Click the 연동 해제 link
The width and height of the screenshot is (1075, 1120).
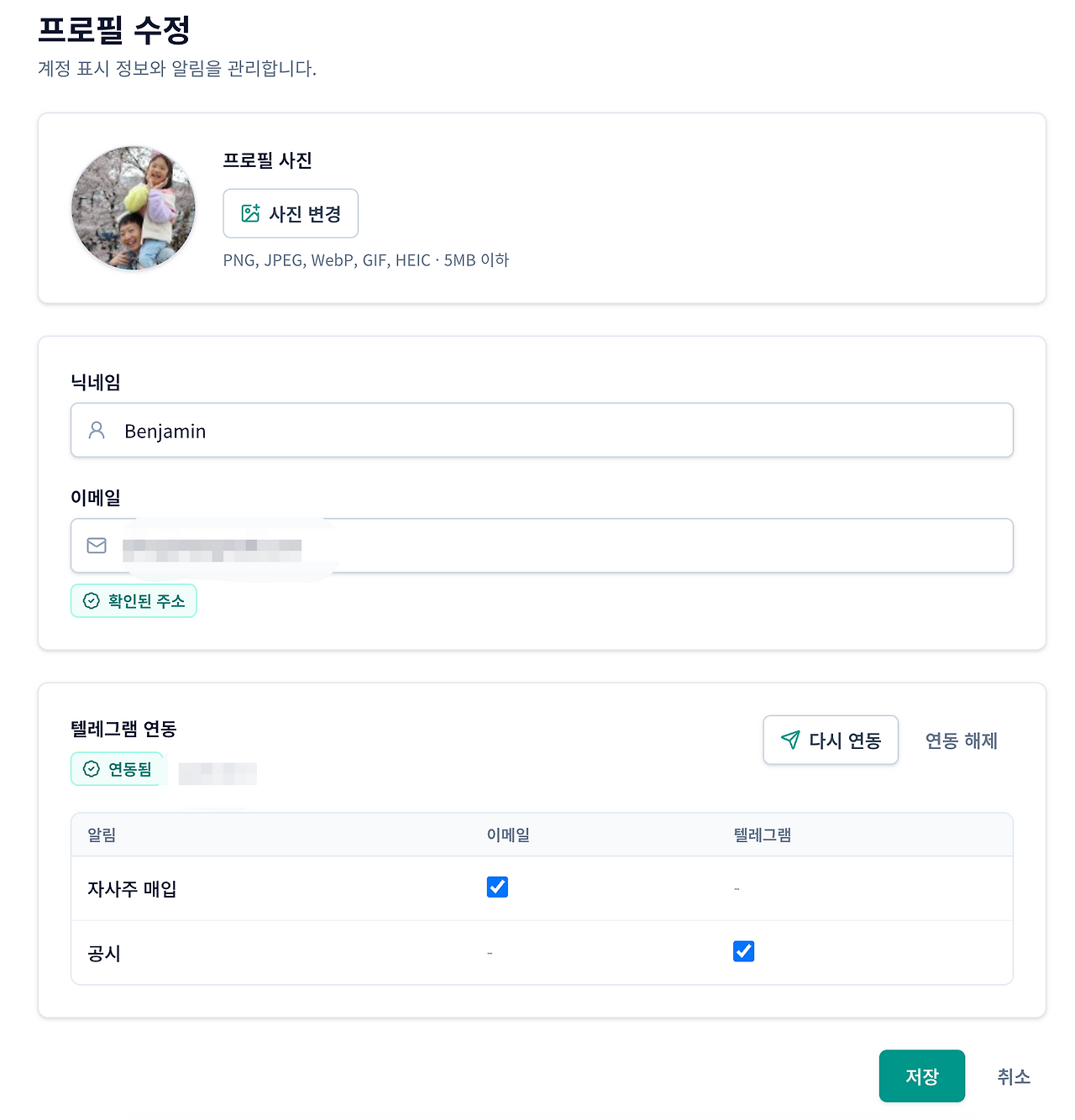(962, 741)
